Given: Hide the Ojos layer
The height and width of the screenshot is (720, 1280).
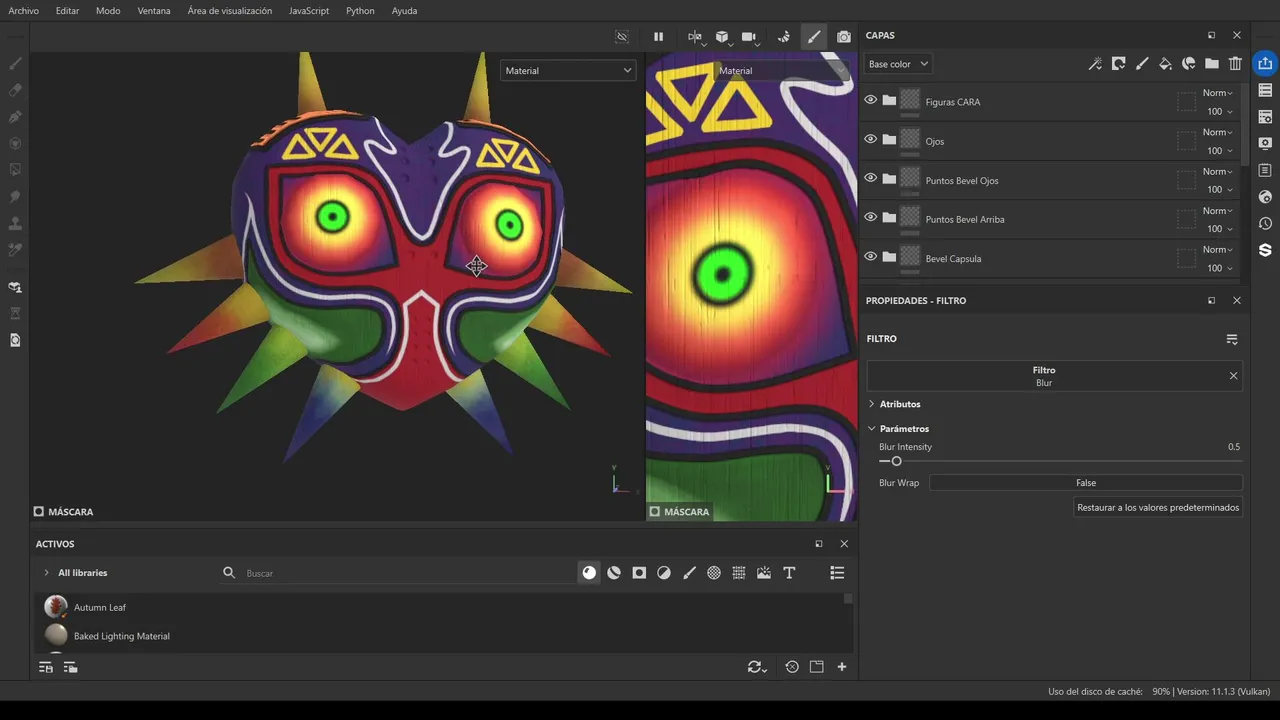Looking at the screenshot, I should click(x=870, y=140).
